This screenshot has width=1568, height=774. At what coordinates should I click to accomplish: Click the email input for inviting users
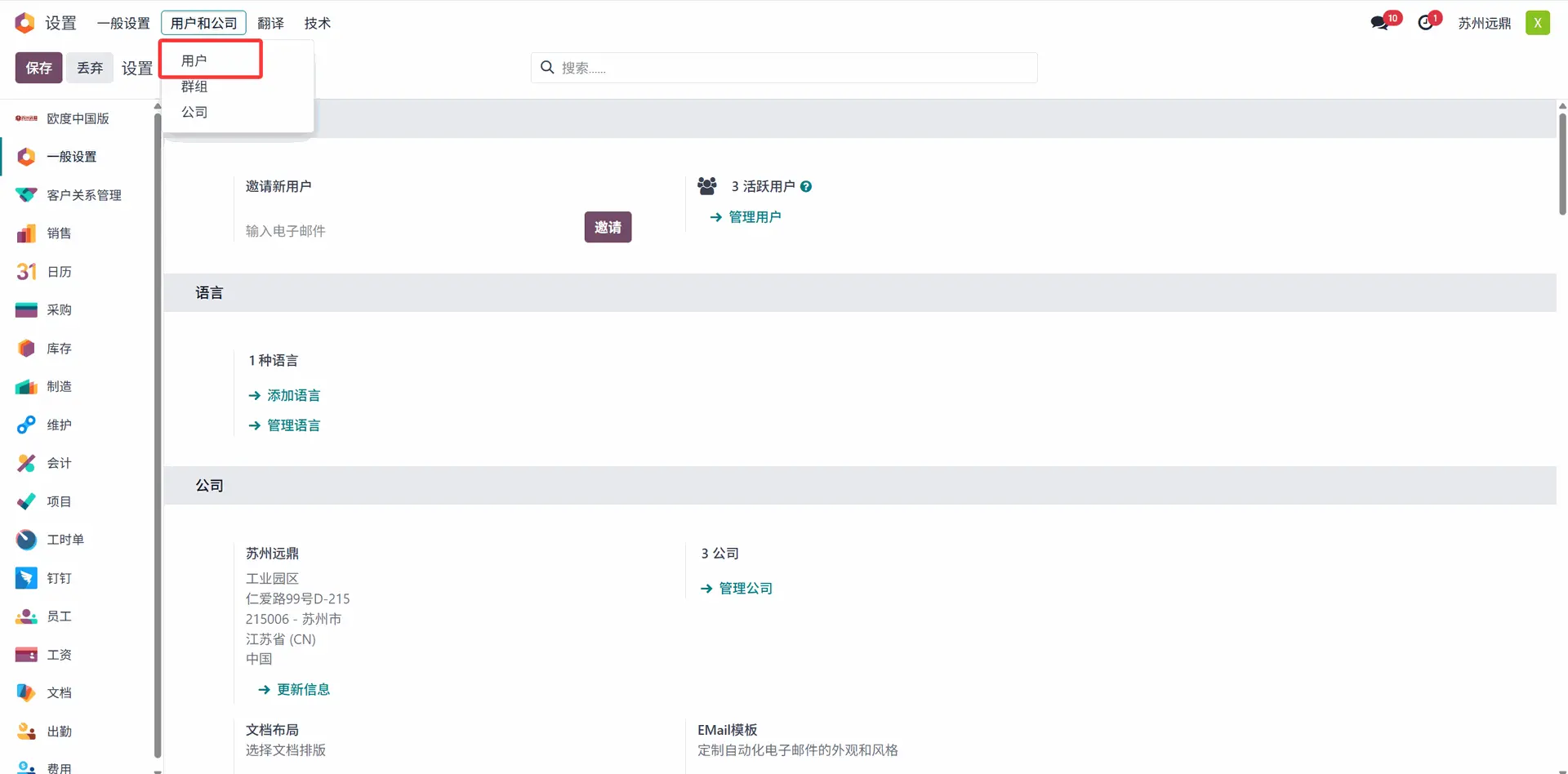(x=408, y=231)
